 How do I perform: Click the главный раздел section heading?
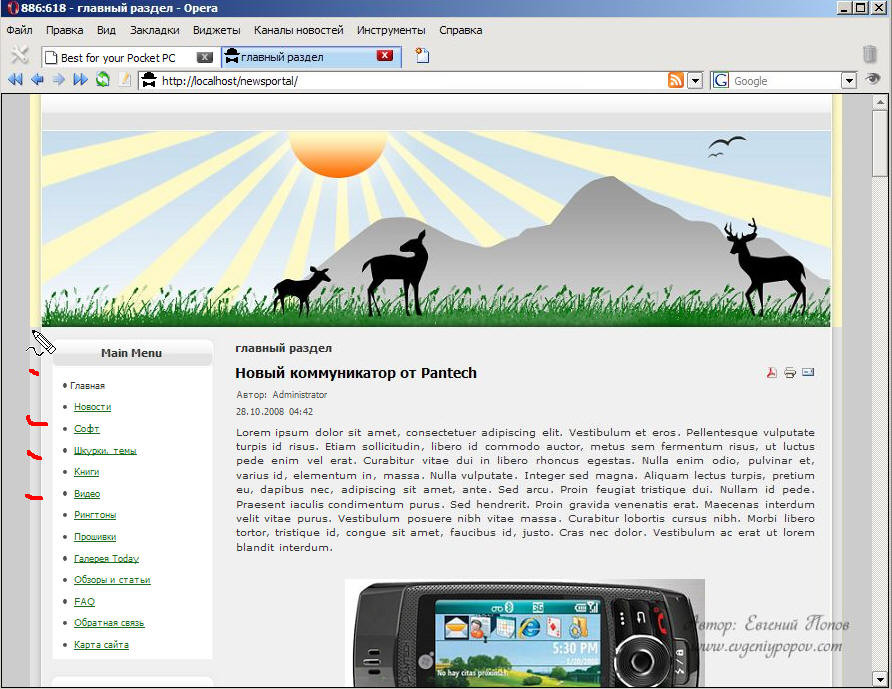[283, 348]
